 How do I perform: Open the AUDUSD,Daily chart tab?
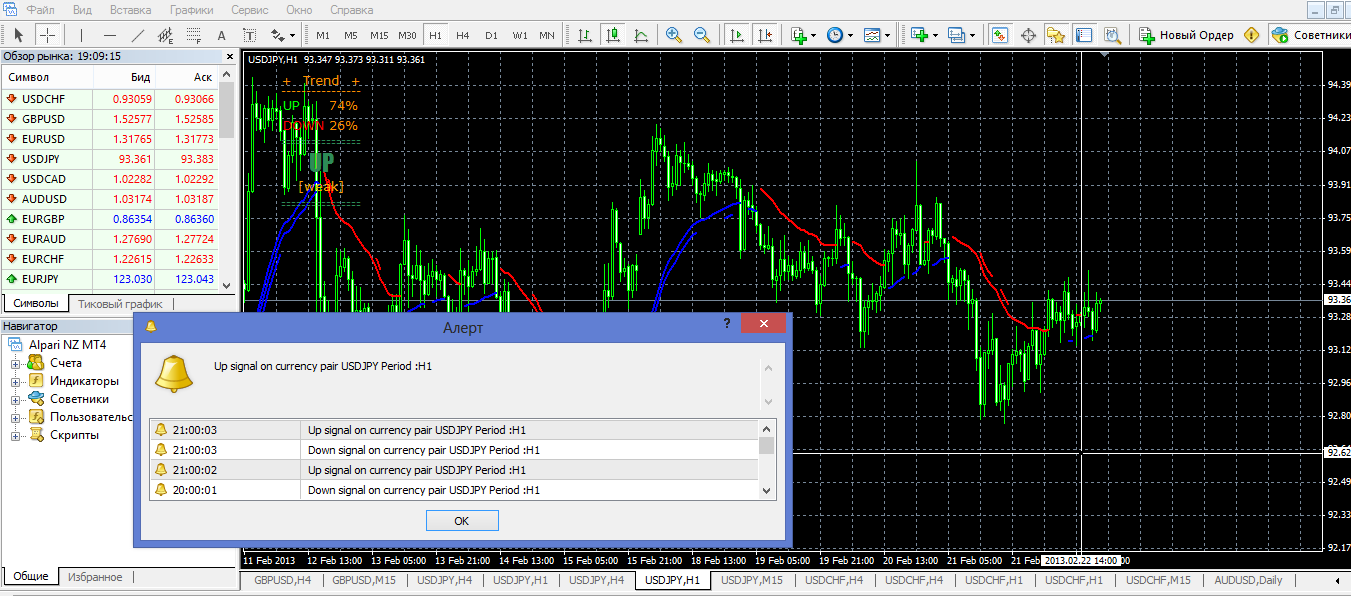point(1248,580)
